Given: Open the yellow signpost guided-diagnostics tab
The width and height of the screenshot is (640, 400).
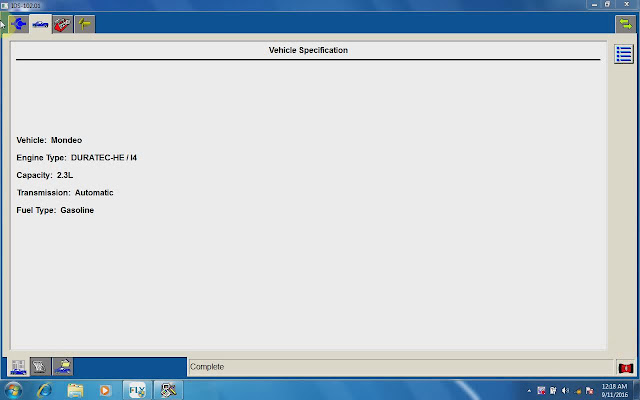Looking at the screenshot, I should coord(84,24).
